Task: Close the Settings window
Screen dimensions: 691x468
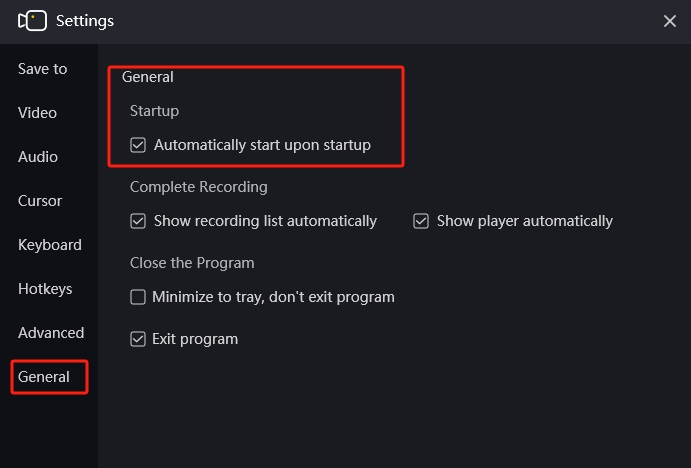Action: click(x=669, y=21)
